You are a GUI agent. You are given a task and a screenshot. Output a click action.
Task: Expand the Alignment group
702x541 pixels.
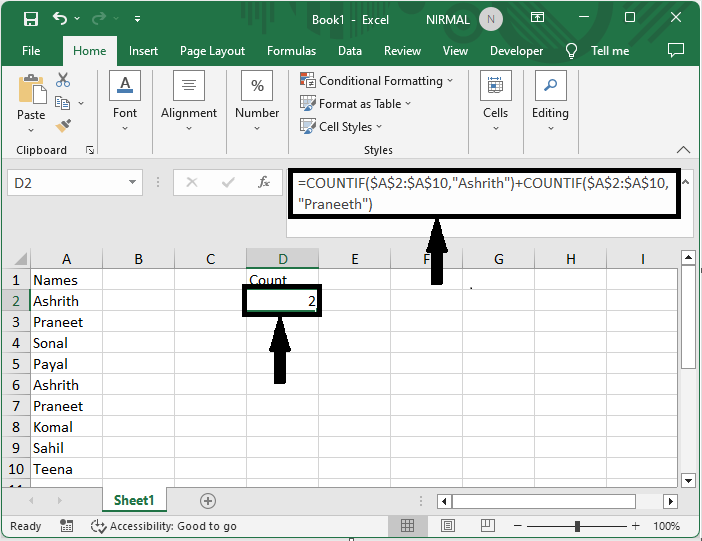tap(189, 102)
